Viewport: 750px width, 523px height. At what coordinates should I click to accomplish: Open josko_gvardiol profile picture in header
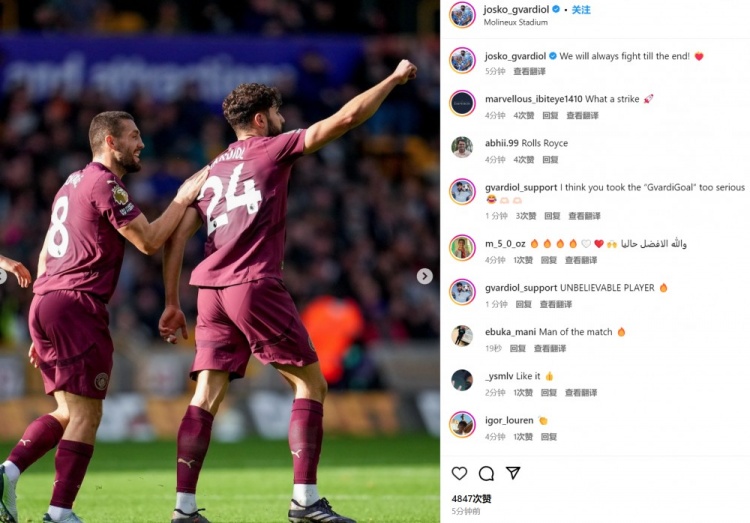click(x=462, y=15)
